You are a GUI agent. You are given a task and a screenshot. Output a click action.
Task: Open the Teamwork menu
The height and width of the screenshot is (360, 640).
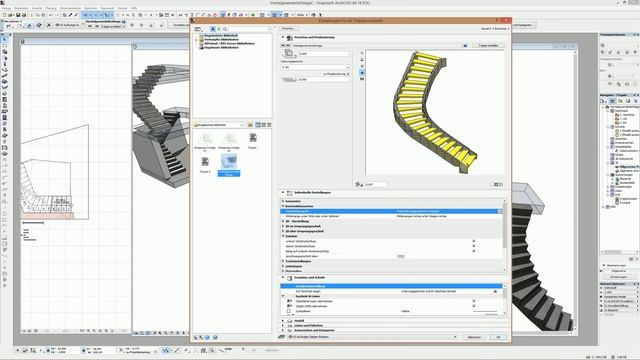tap(107, 8)
